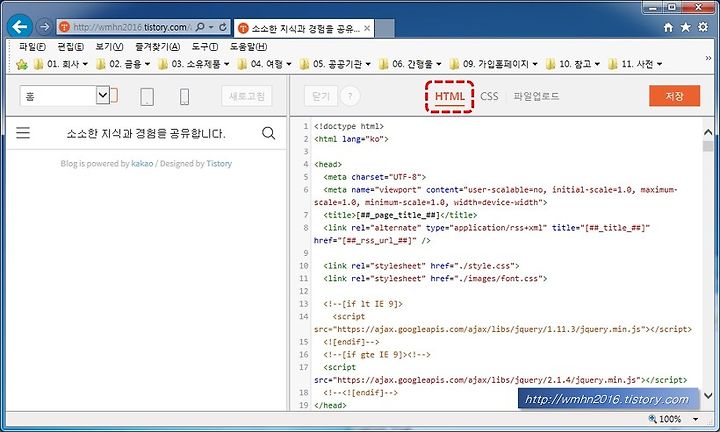The image size is (720, 432).
Task: Open the 파일(F) menu
Action: pos(32,46)
